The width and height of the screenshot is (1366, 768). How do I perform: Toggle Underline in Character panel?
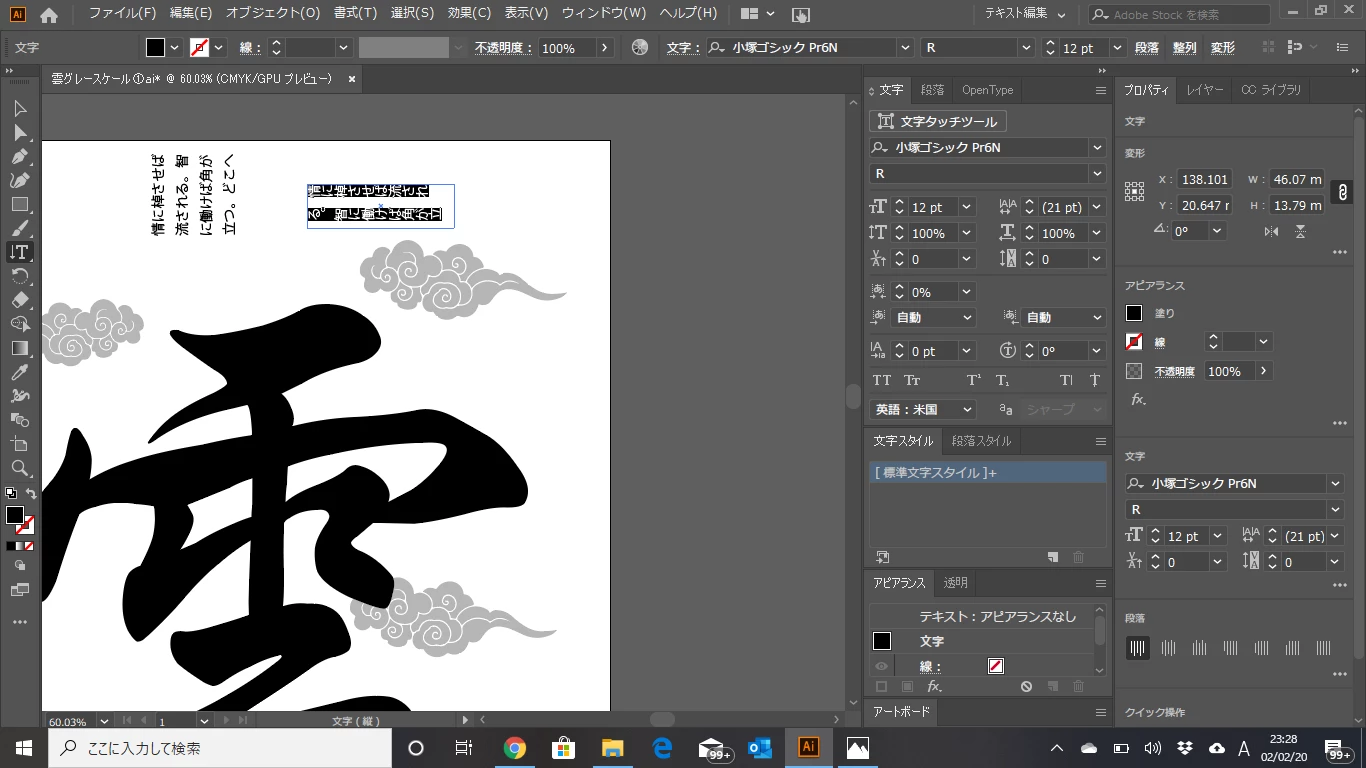[1066, 380]
